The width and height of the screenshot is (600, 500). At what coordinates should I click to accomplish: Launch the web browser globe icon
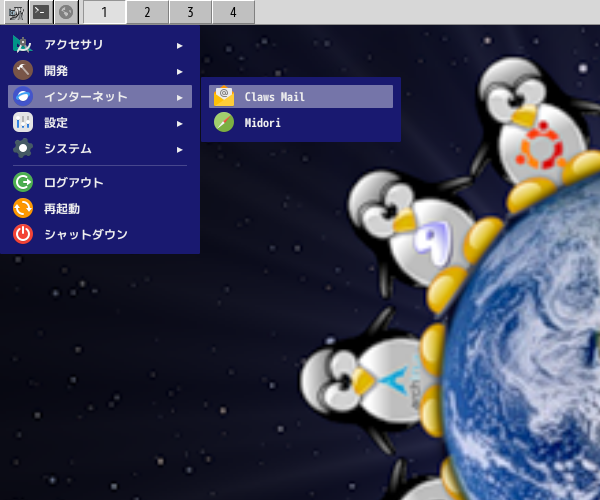click(66, 13)
